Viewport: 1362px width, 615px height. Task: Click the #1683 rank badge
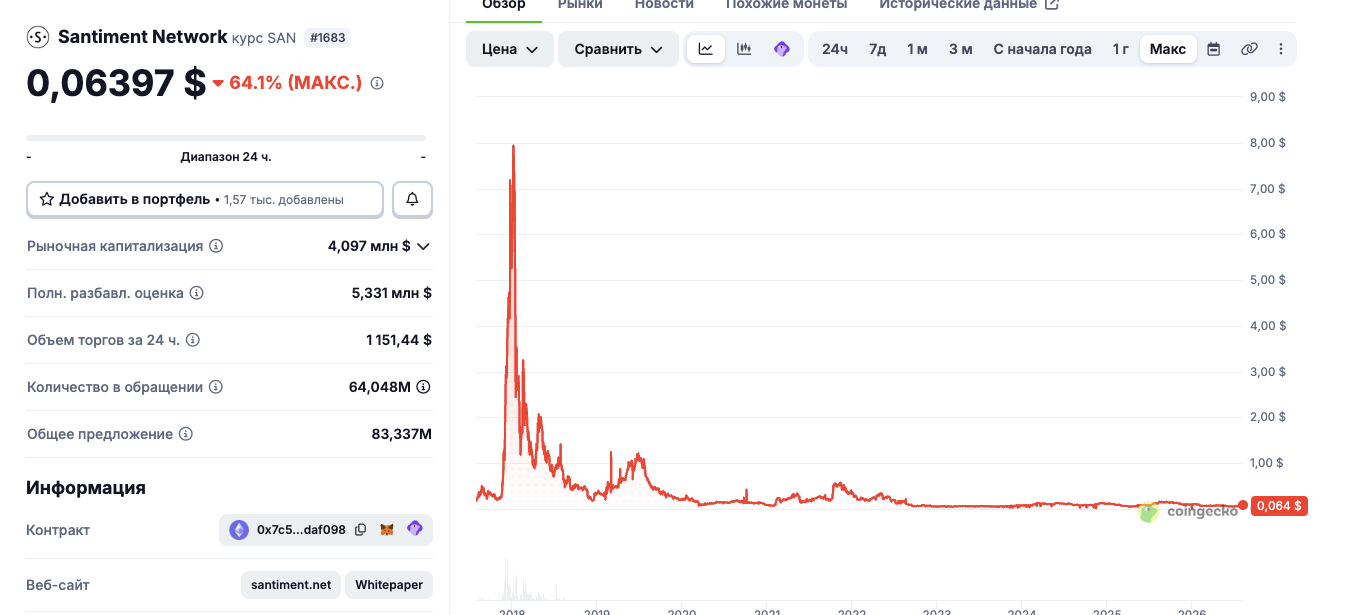[326, 38]
